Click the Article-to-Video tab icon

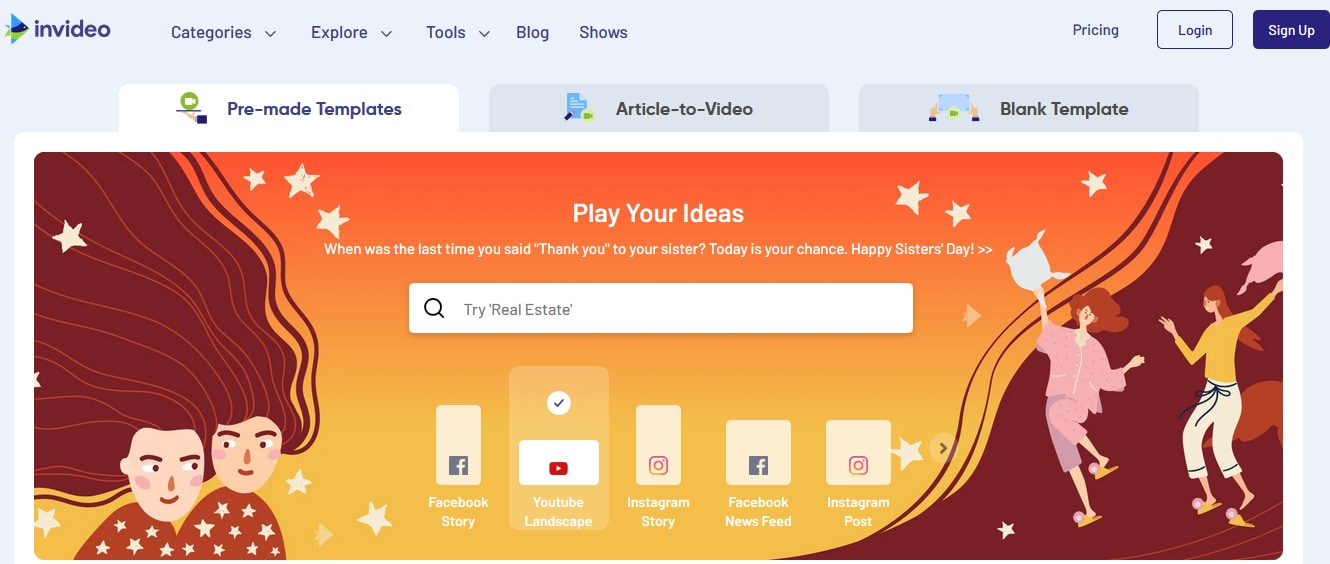pyautogui.click(x=579, y=108)
